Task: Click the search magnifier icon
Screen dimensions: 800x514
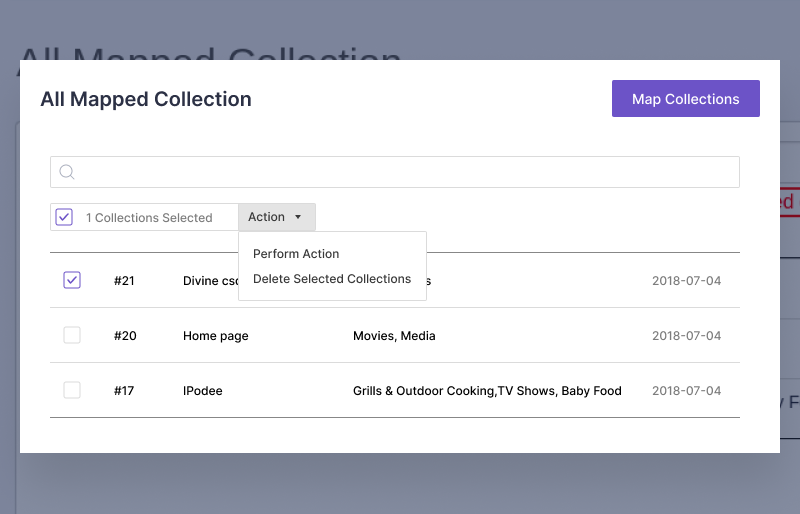Action: pyautogui.click(x=67, y=172)
